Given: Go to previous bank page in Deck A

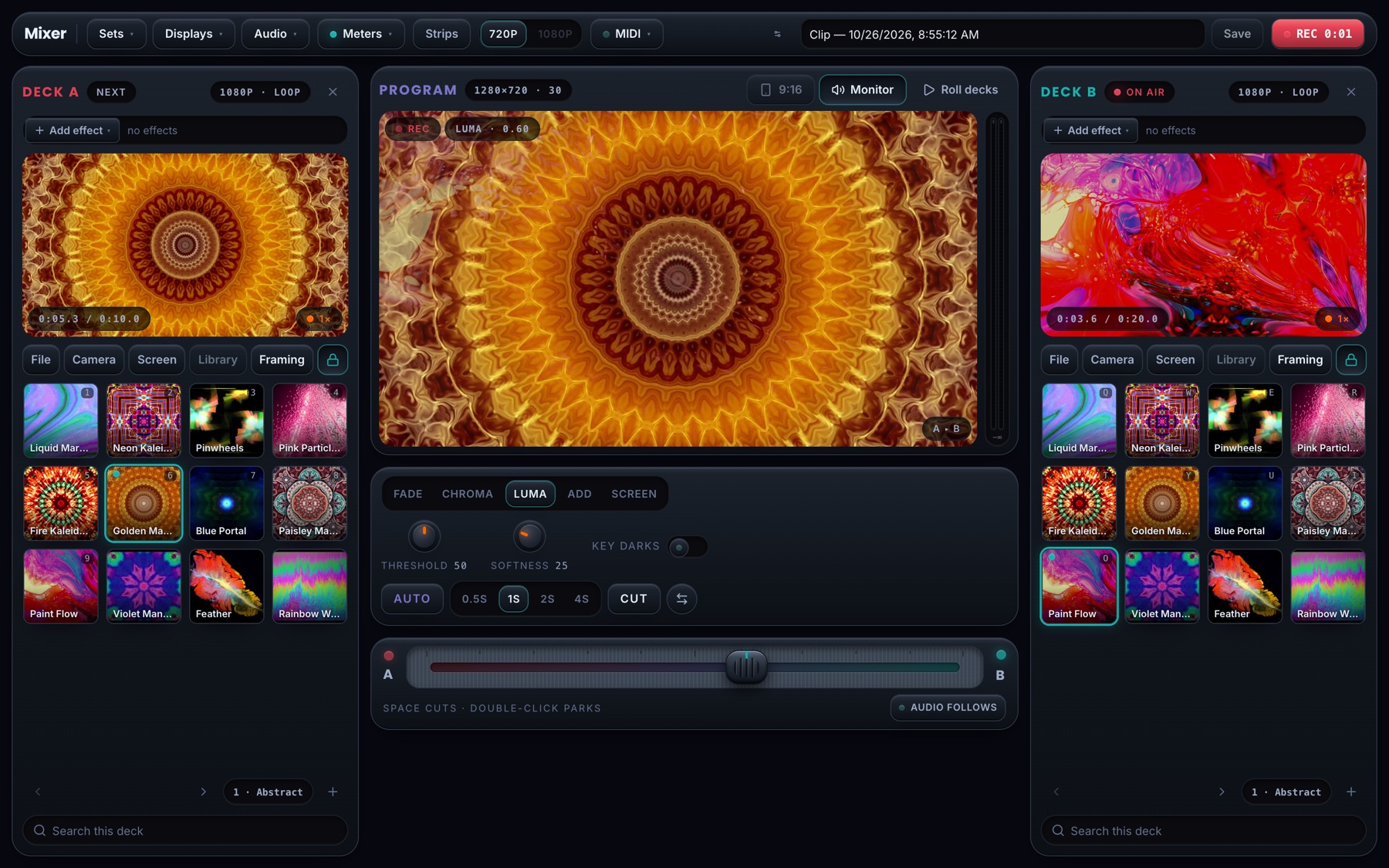Looking at the screenshot, I should (38, 792).
